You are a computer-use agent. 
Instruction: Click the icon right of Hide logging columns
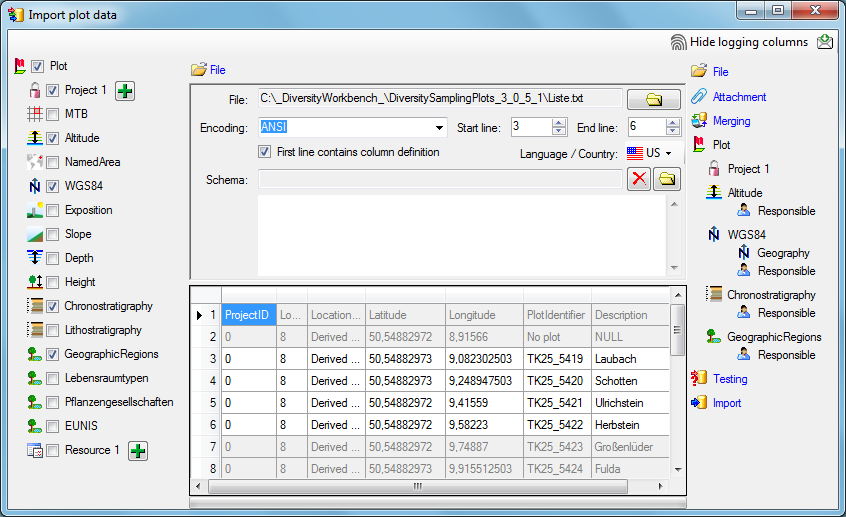tap(825, 42)
